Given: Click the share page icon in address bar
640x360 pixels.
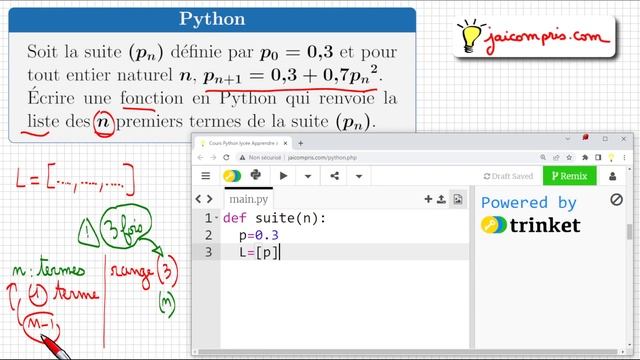Looking at the screenshot, I should [556, 157].
